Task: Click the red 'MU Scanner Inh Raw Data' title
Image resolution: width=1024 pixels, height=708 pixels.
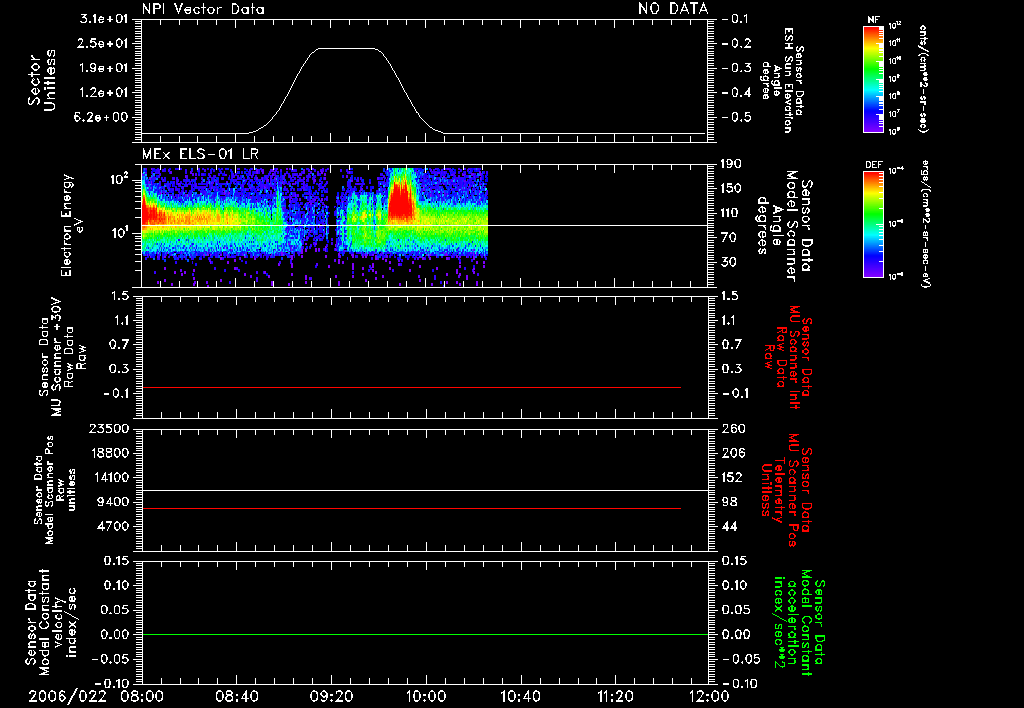Action: (x=788, y=357)
